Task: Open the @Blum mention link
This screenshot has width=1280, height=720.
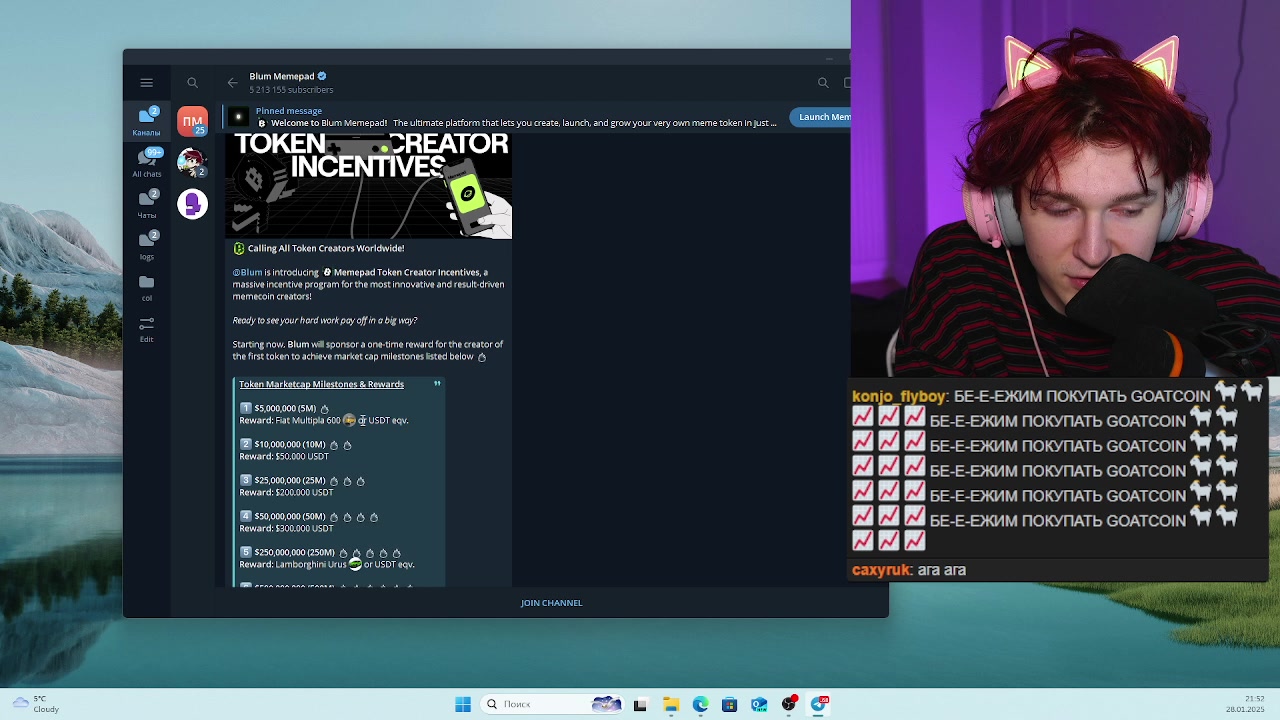Action: pyautogui.click(x=247, y=272)
